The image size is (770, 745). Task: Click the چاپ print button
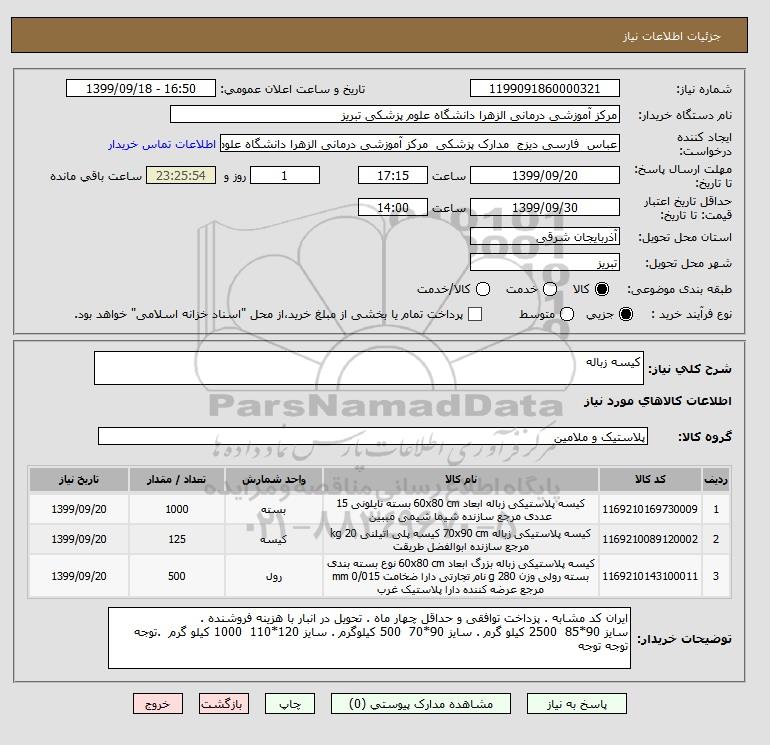pos(290,704)
